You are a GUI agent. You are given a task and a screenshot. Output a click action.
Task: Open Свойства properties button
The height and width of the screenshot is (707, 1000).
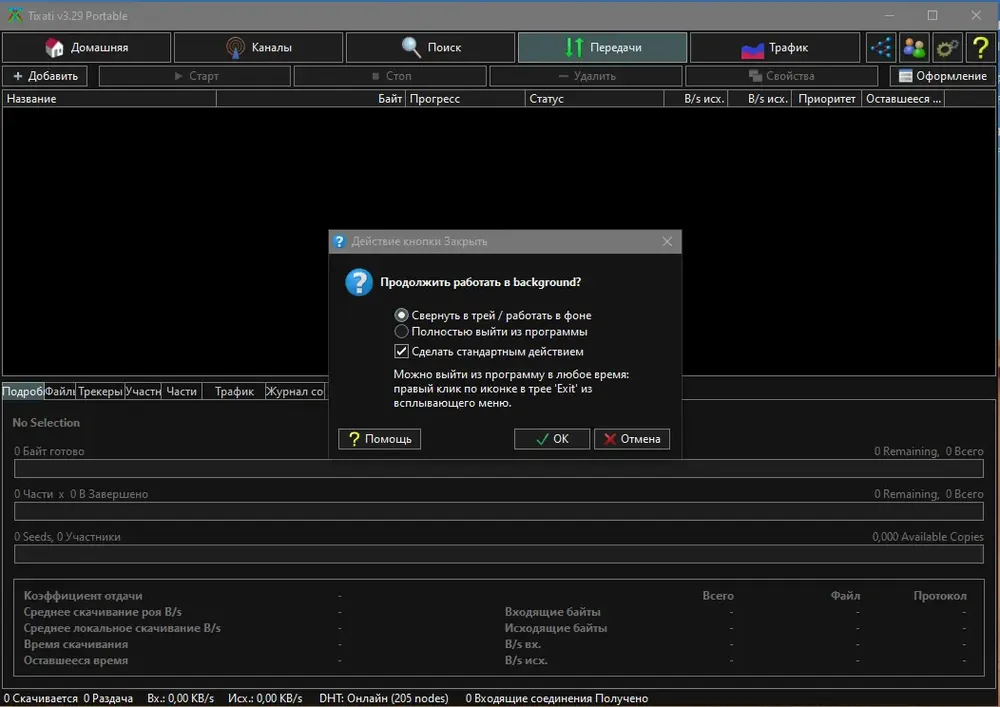[x=781, y=76]
